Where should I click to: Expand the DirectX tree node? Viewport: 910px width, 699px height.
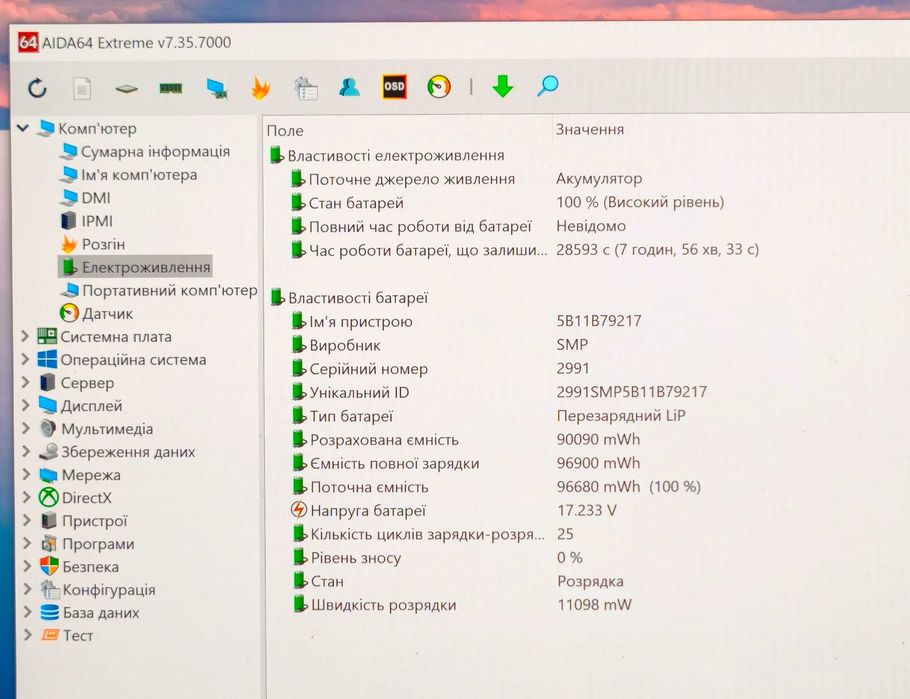click(26, 497)
